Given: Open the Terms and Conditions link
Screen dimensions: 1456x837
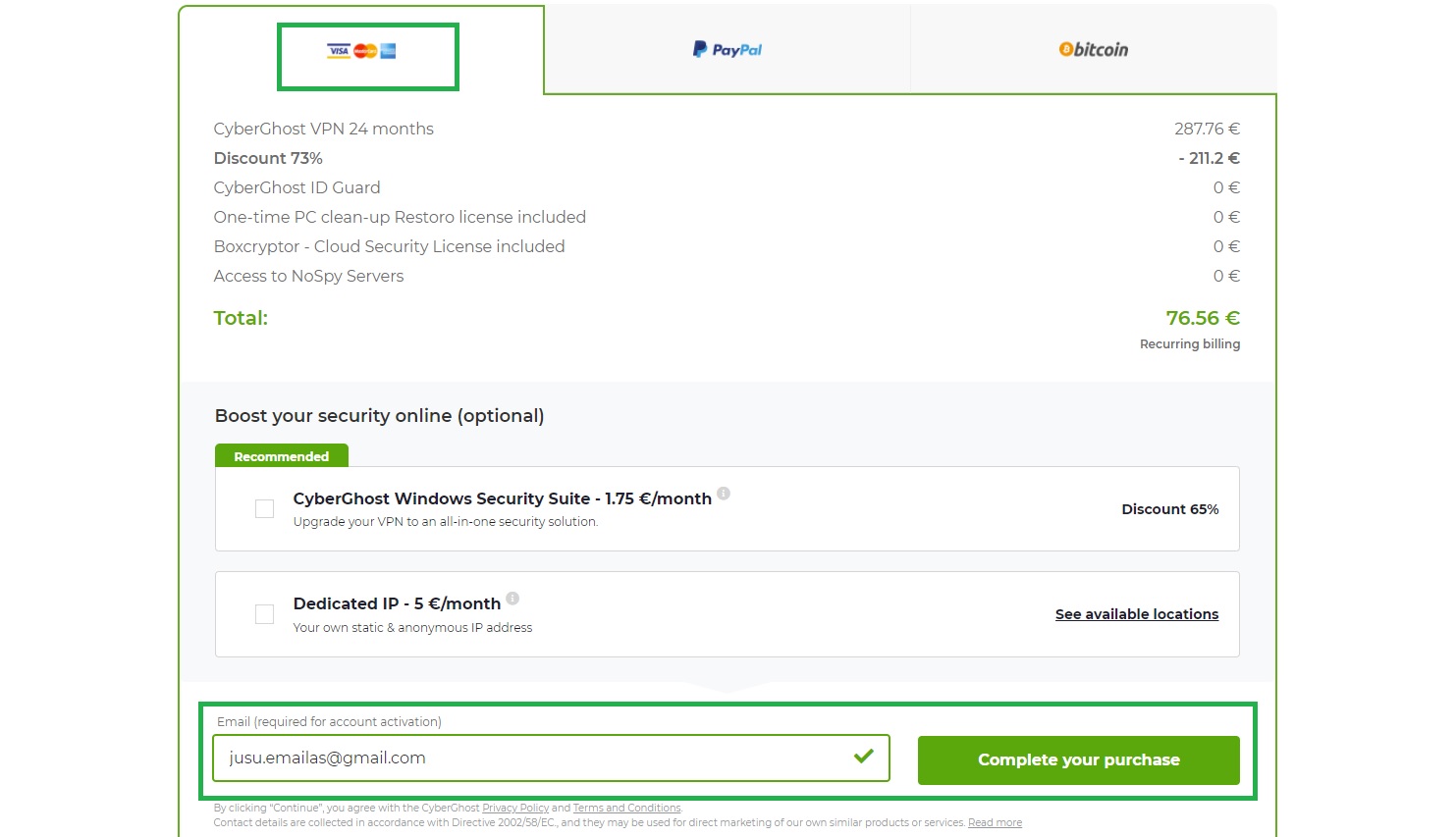Looking at the screenshot, I should pos(626,809).
